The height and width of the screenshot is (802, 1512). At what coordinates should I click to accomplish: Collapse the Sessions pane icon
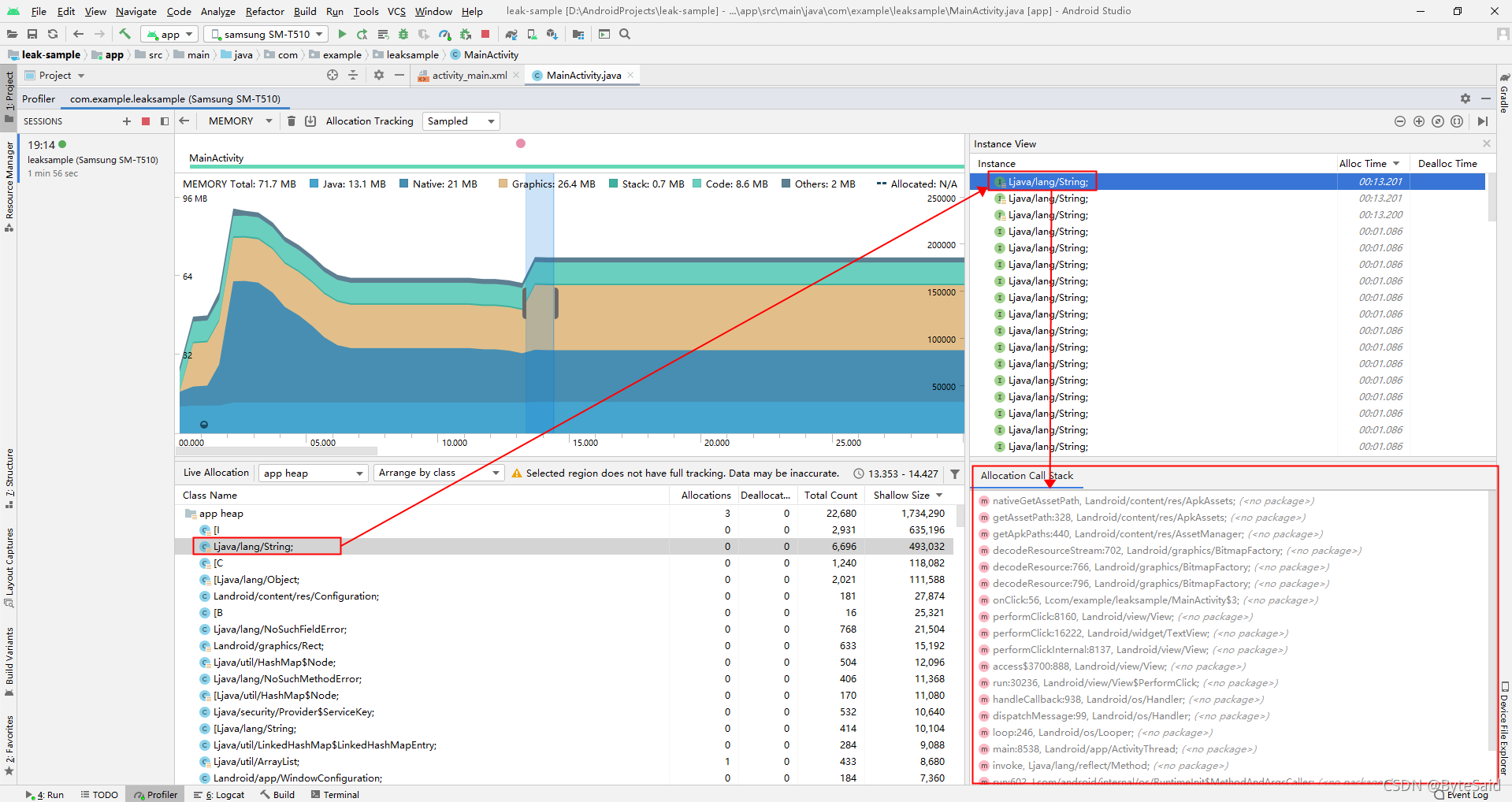[165, 121]
